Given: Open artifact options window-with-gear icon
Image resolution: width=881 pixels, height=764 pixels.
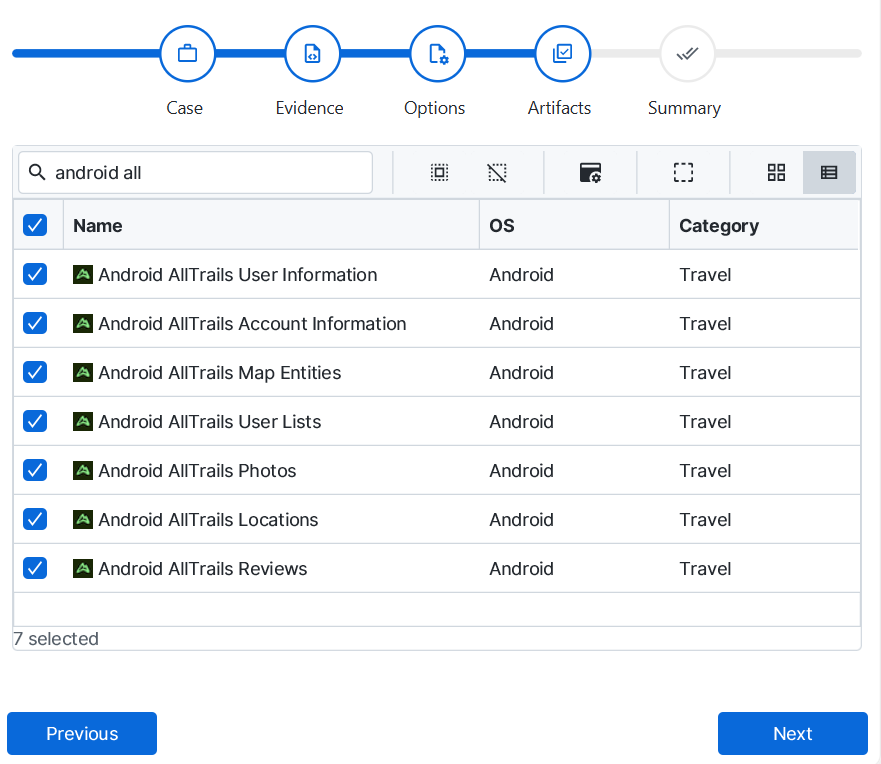Looking at the screenshot, I should (x=590, y=173).
